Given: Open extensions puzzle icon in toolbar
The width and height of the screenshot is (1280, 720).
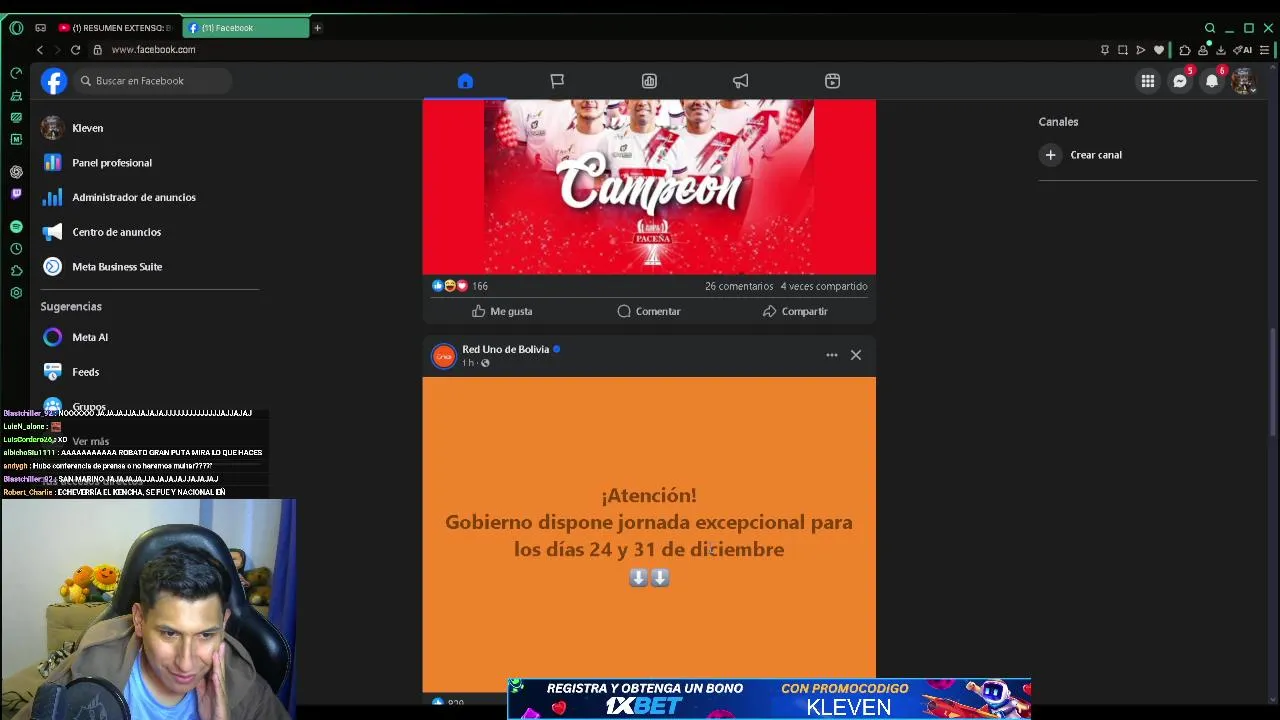Looking at the screenshot, I should [1185, 50].
